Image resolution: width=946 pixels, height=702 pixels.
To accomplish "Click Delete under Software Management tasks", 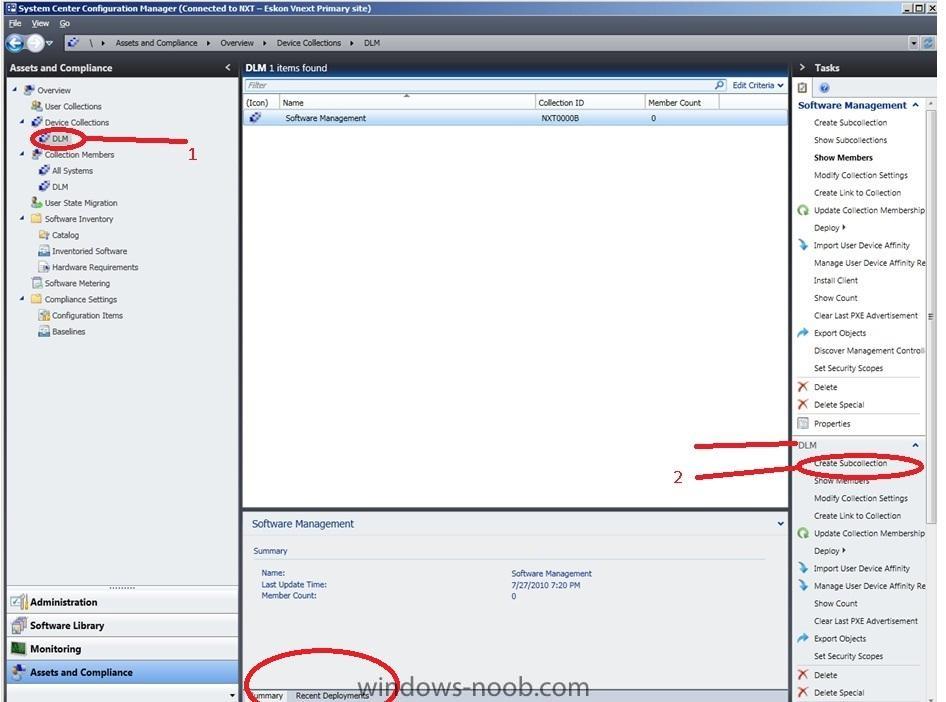I will [825, 387].
